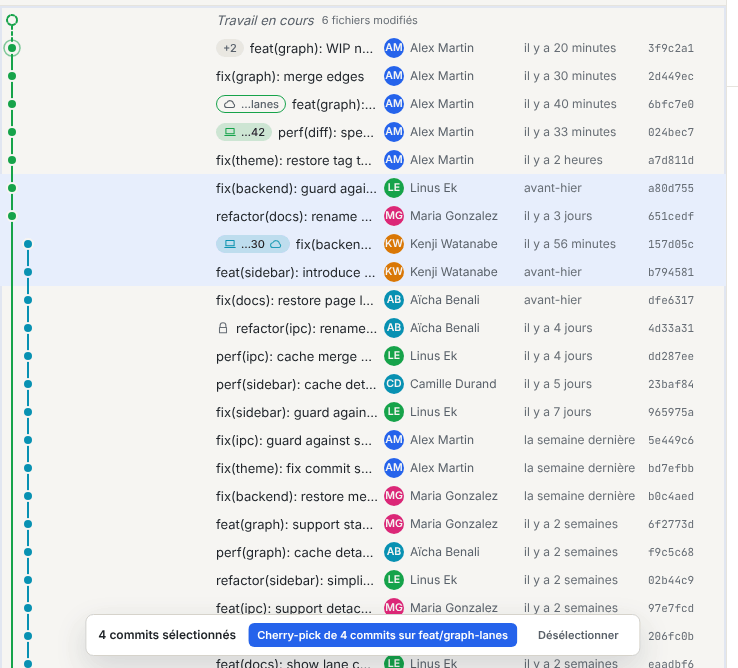Select commit fix(backend): restore me...
Screen dimensions: 738x668
coord(297,497)
